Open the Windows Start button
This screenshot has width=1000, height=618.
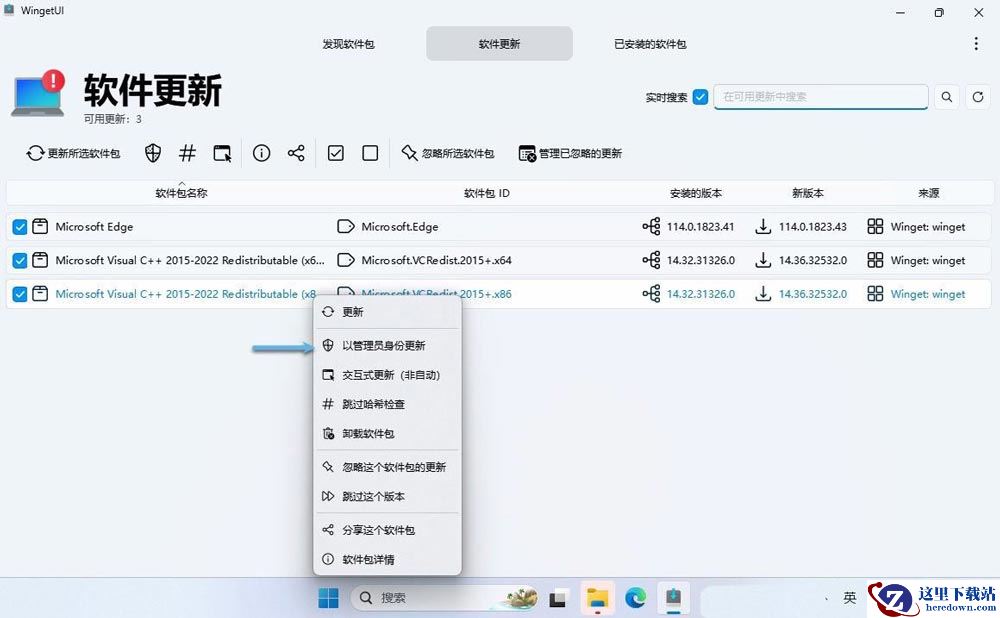pos(328,598)
